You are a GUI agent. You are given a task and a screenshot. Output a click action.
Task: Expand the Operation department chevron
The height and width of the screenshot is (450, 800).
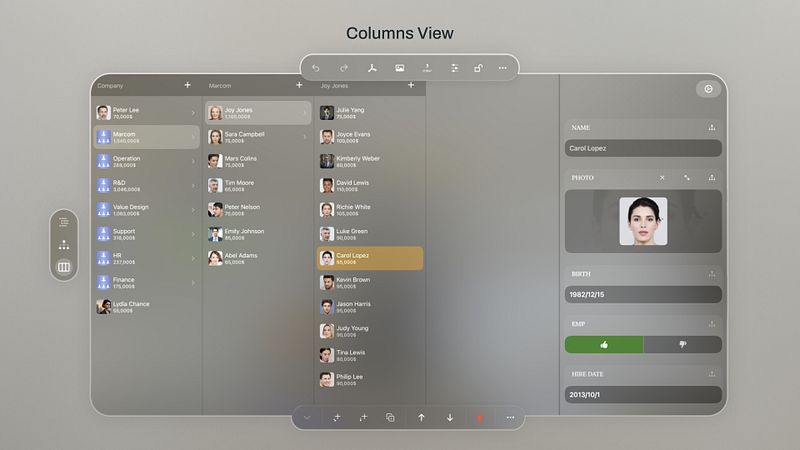[x=193, y=161]
